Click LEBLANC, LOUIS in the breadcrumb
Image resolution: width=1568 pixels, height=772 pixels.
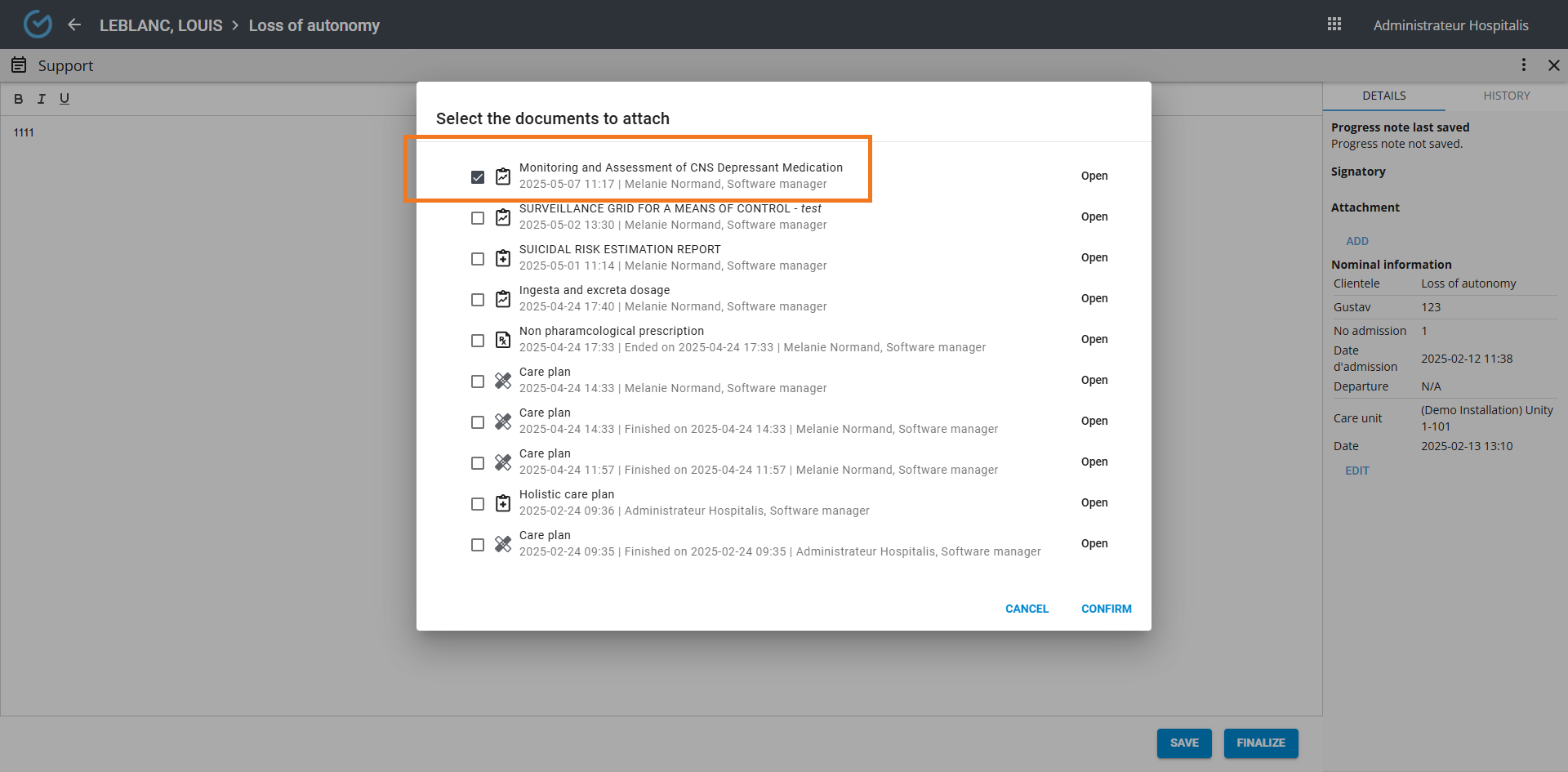click(x=161, y=25)
